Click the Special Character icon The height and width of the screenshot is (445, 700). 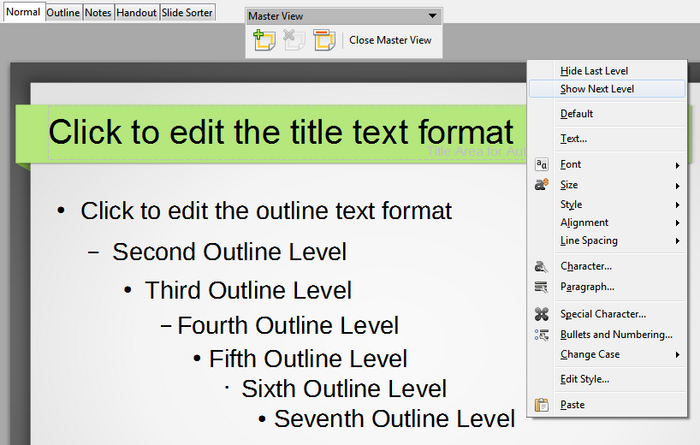coord(541,314)
